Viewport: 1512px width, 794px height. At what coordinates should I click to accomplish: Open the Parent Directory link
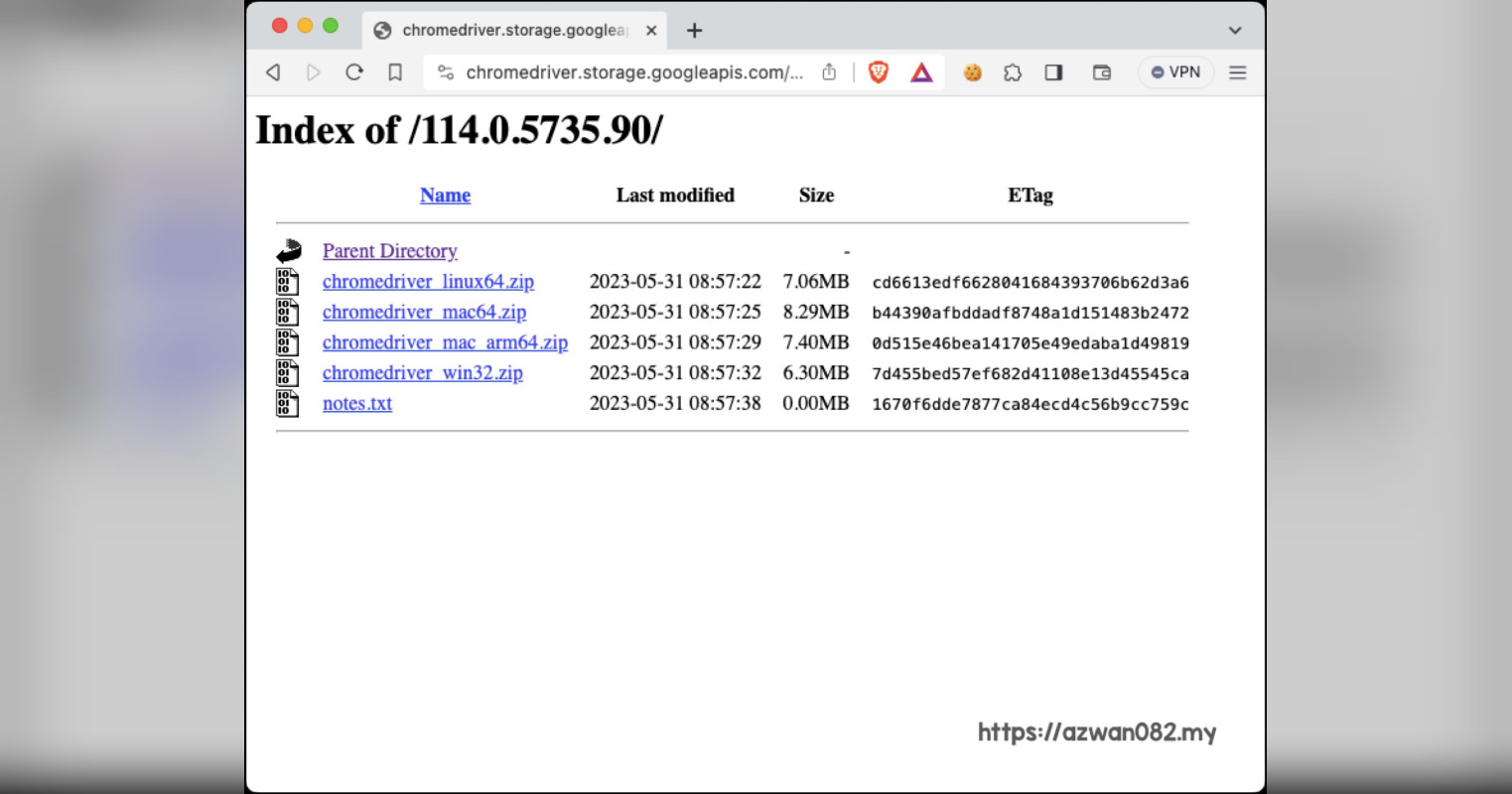[390, 251]
